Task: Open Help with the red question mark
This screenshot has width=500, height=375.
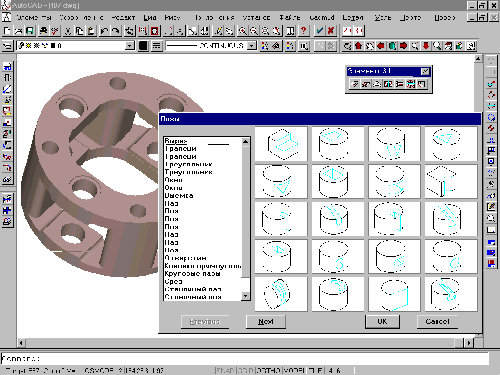Action: (x=303, y=31)
